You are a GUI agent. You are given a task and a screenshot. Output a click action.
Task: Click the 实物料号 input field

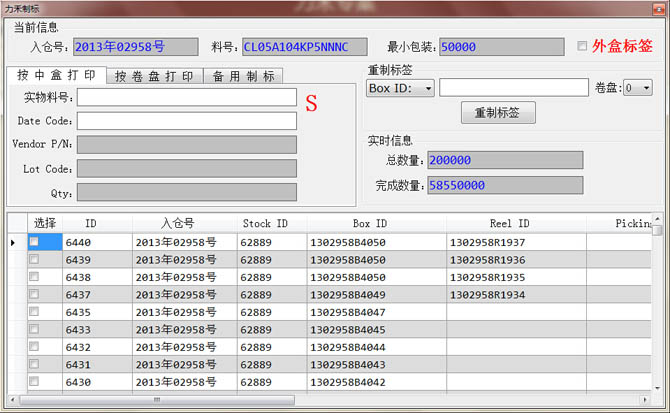pos(187,97)
